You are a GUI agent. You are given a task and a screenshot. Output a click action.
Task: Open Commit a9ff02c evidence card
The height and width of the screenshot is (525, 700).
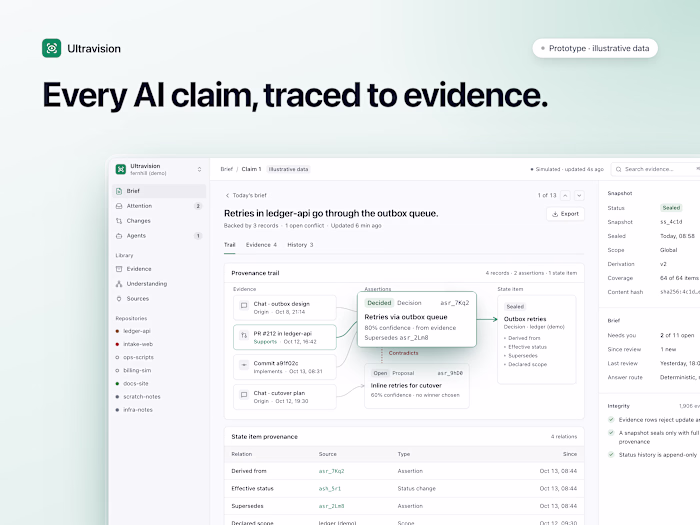285,367
